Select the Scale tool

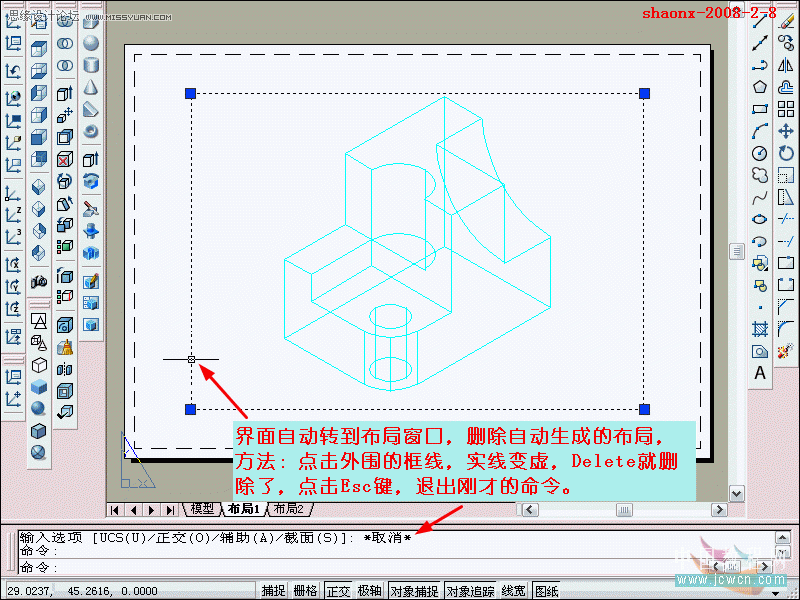click(786, 175)
